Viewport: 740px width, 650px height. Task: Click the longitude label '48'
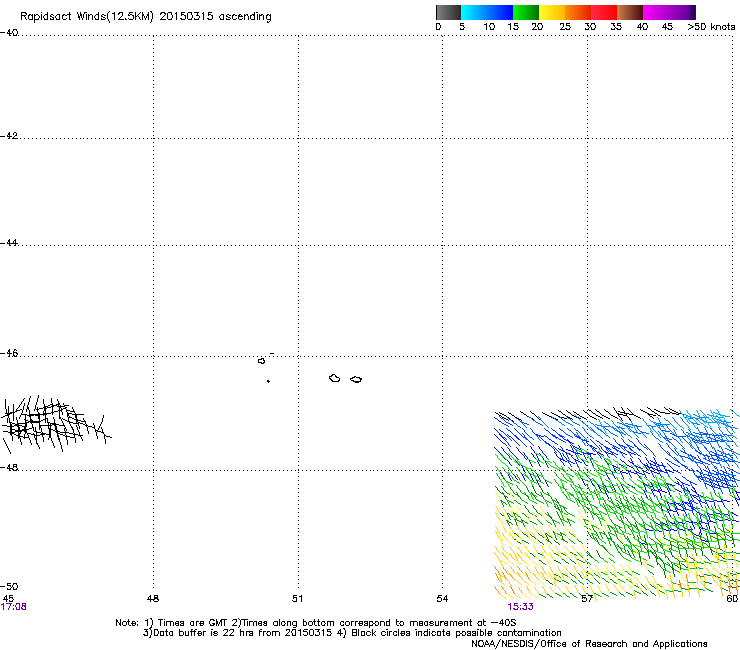153,599
